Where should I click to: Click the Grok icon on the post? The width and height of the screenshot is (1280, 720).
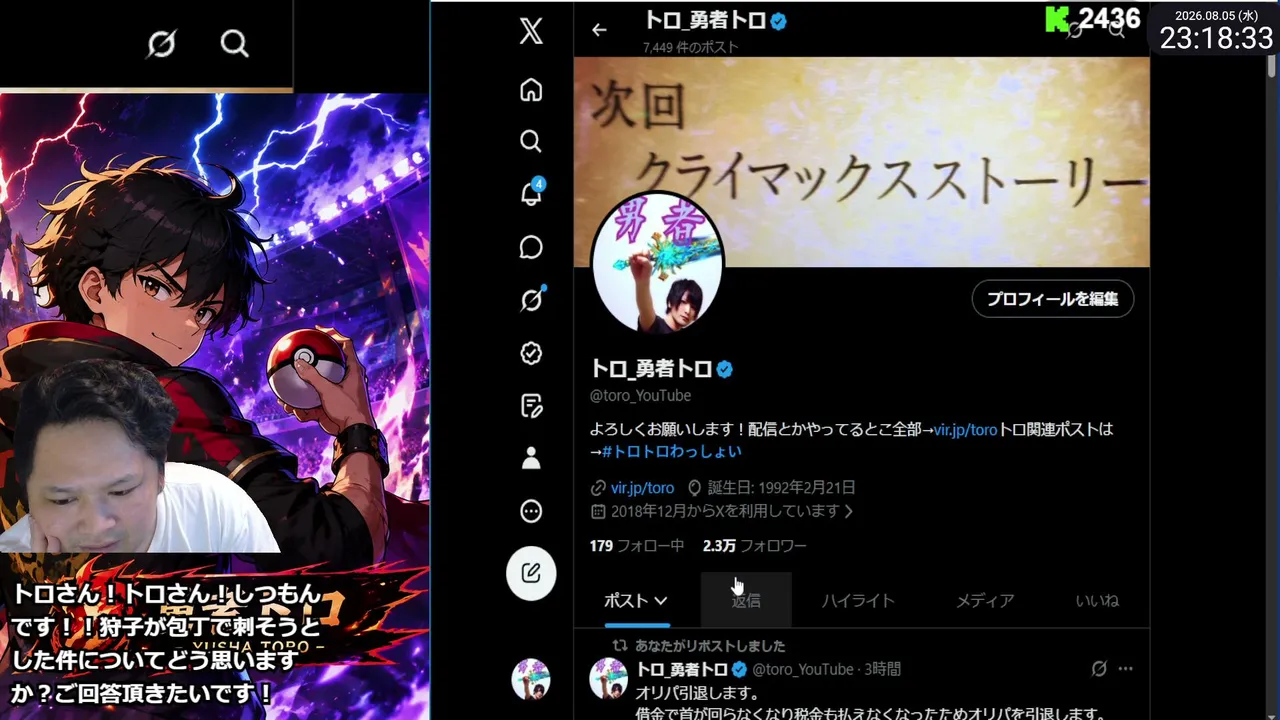click(1099, 668)
